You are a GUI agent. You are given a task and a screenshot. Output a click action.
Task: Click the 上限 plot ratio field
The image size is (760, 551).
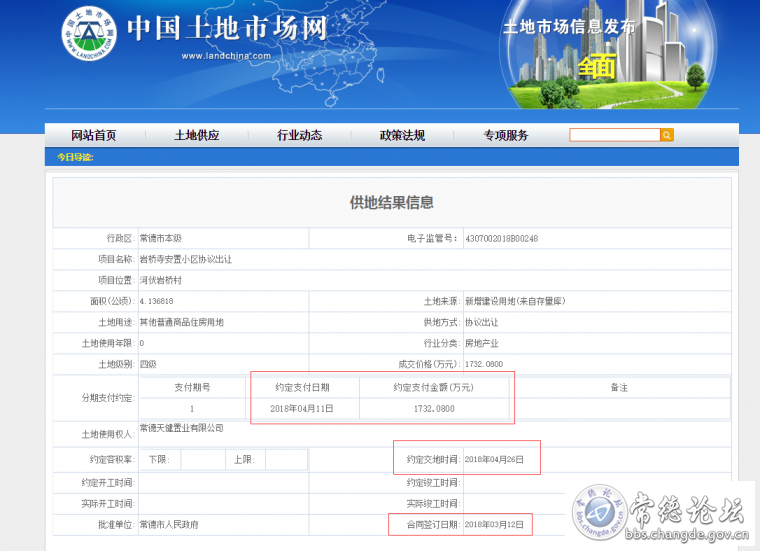click(286, 459)
